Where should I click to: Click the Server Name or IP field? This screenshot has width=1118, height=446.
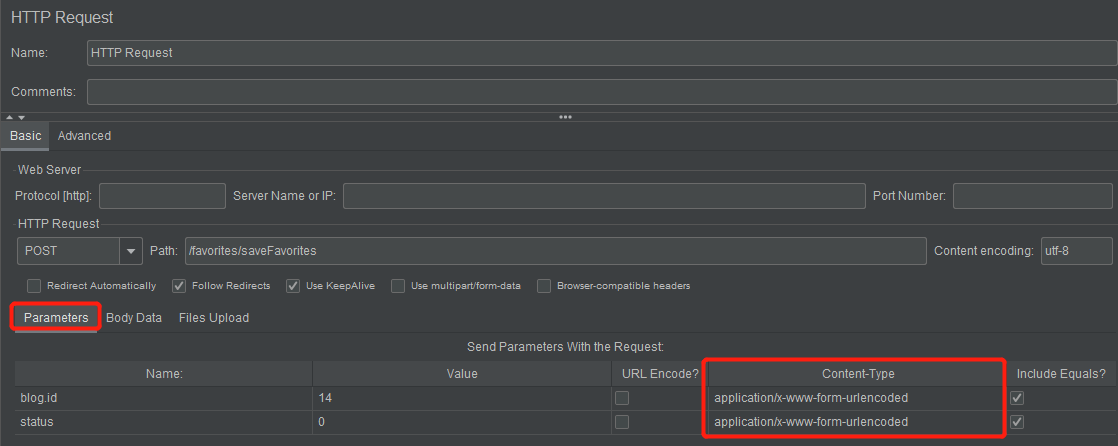coord(603,196)
